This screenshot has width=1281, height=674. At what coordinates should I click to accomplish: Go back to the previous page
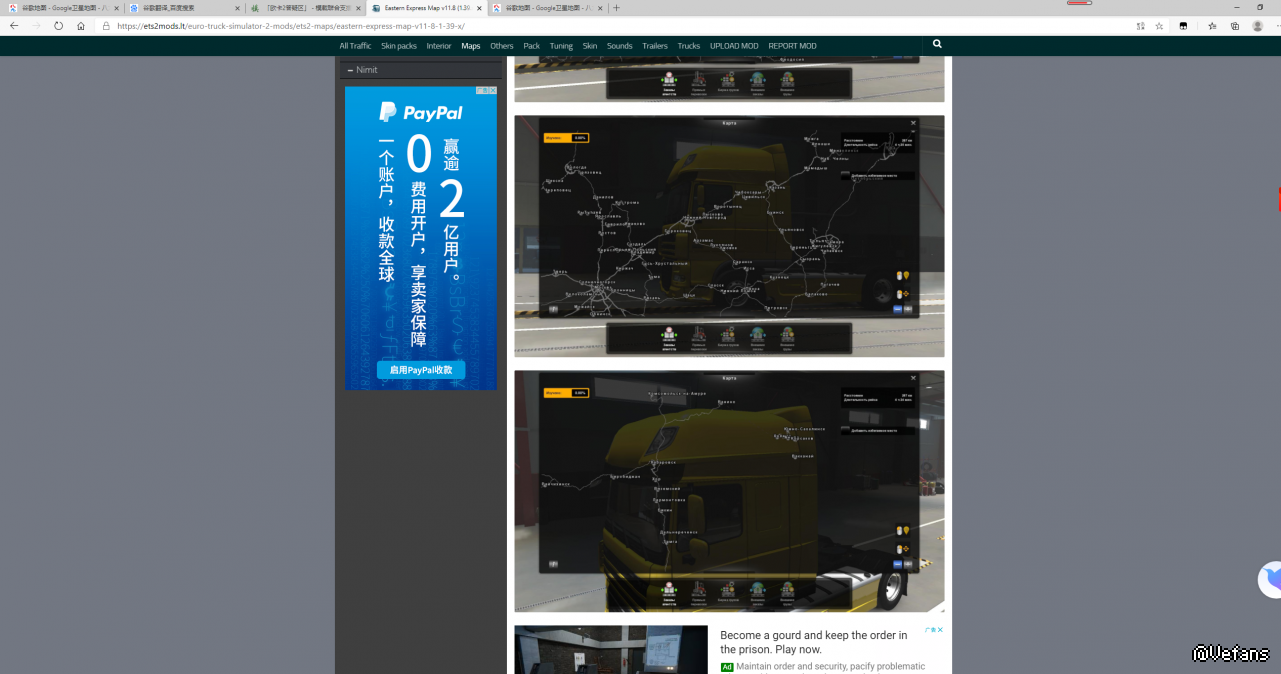(14, 26)
